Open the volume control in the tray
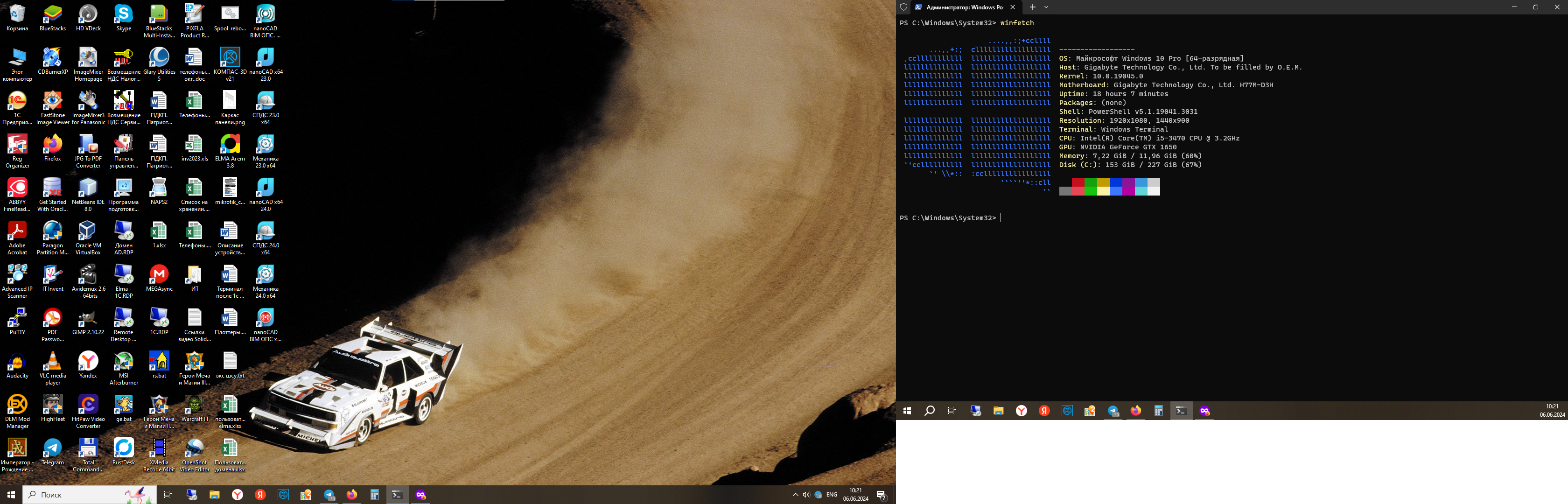 tap(806, 495)
